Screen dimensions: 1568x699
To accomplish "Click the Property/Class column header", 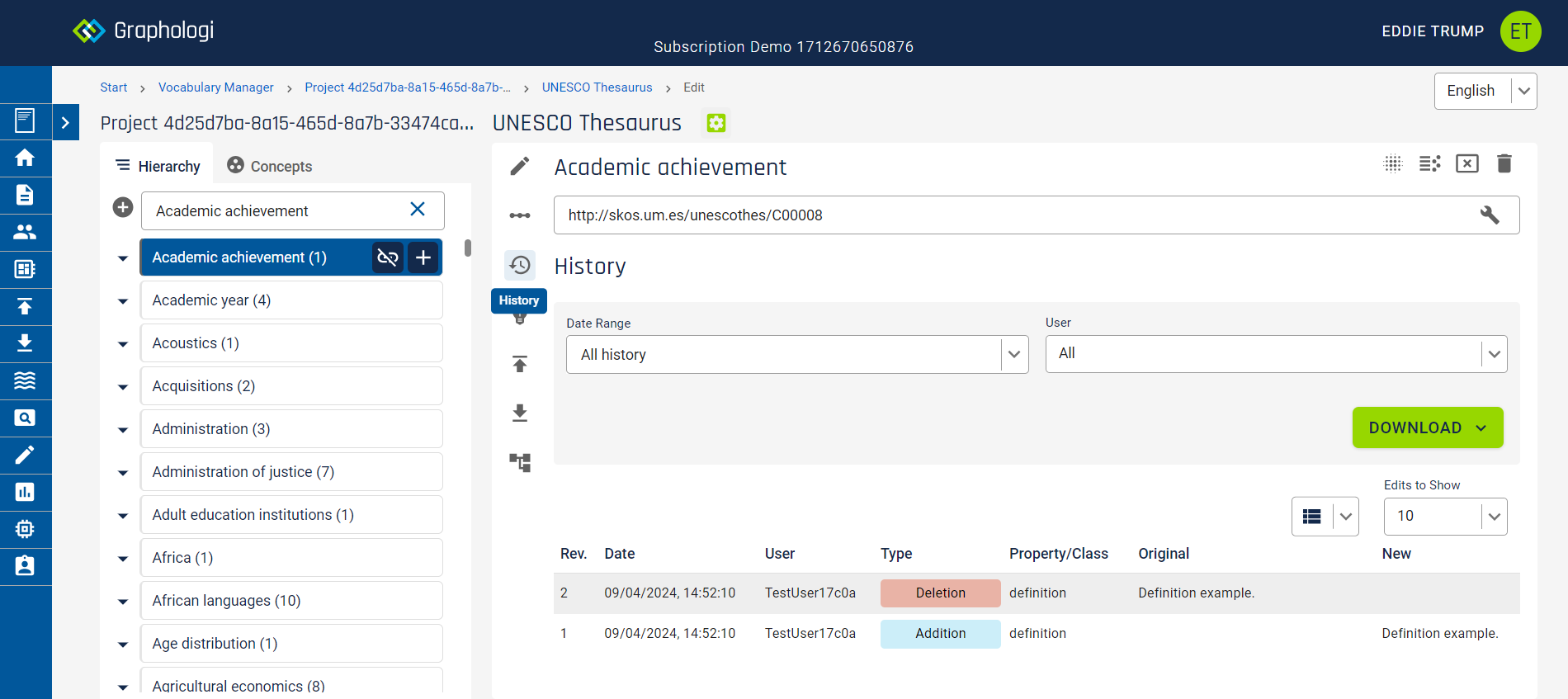I will coord(1059,554).
